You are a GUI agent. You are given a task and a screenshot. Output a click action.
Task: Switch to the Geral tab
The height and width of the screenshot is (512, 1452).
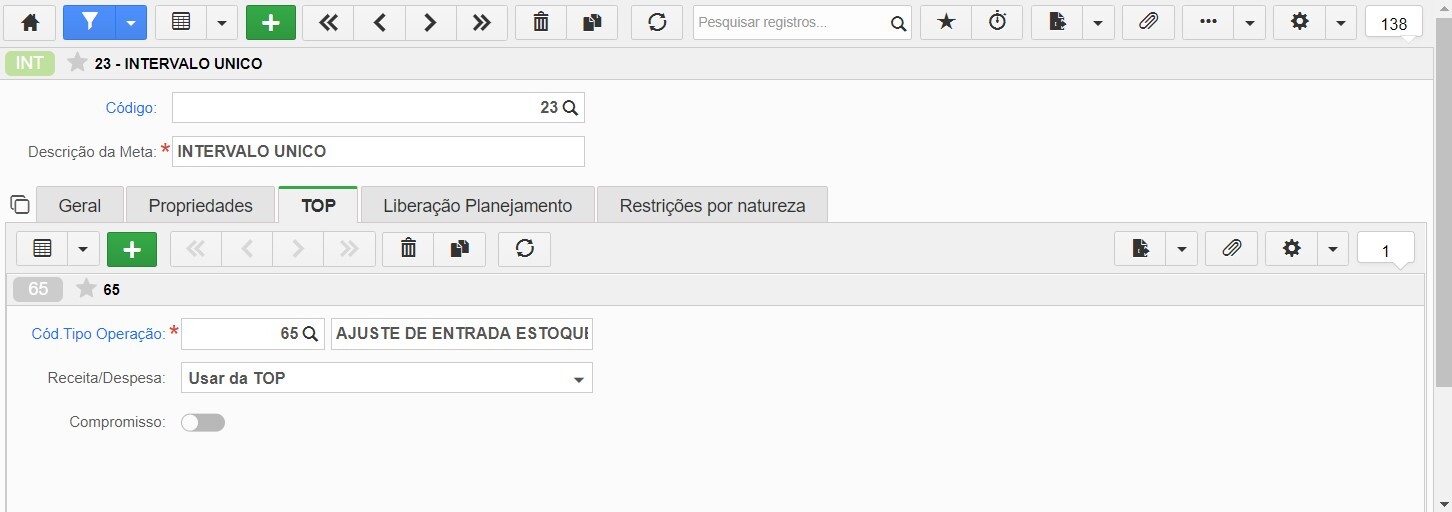click(80, 205)
